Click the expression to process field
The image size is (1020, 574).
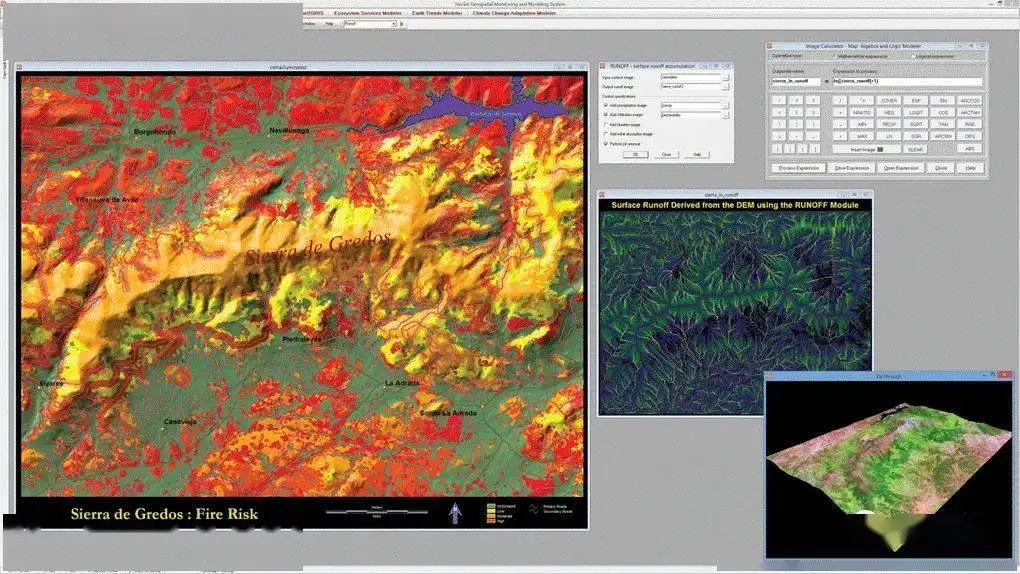point(907,81)
